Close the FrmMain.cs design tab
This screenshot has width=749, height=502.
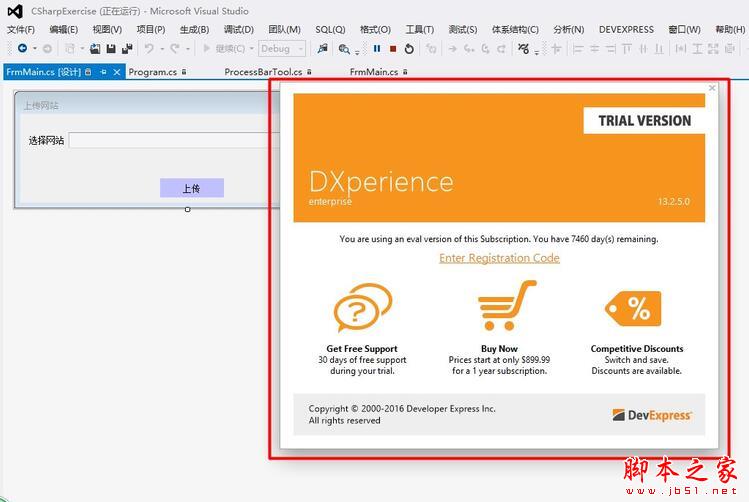click(x=117, y=72)
